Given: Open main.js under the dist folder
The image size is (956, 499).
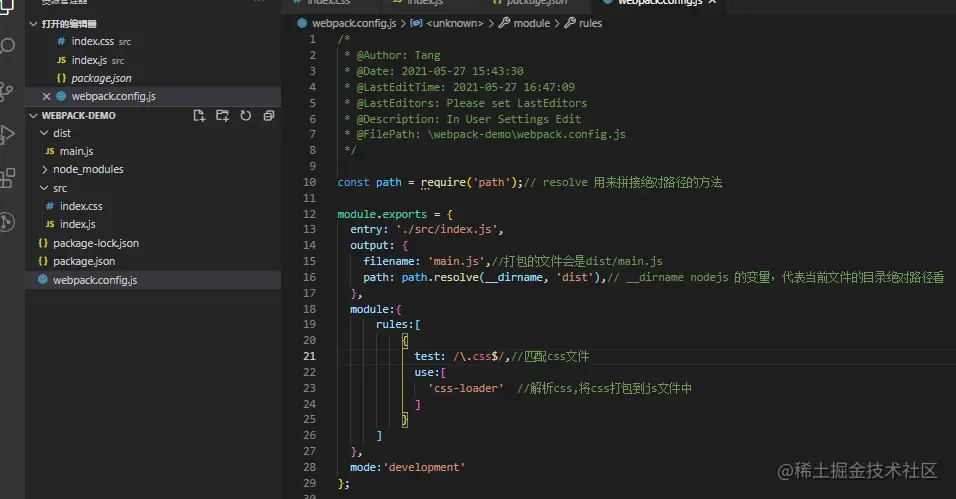Looking at the screenshot, I should [x=153, y=151].
